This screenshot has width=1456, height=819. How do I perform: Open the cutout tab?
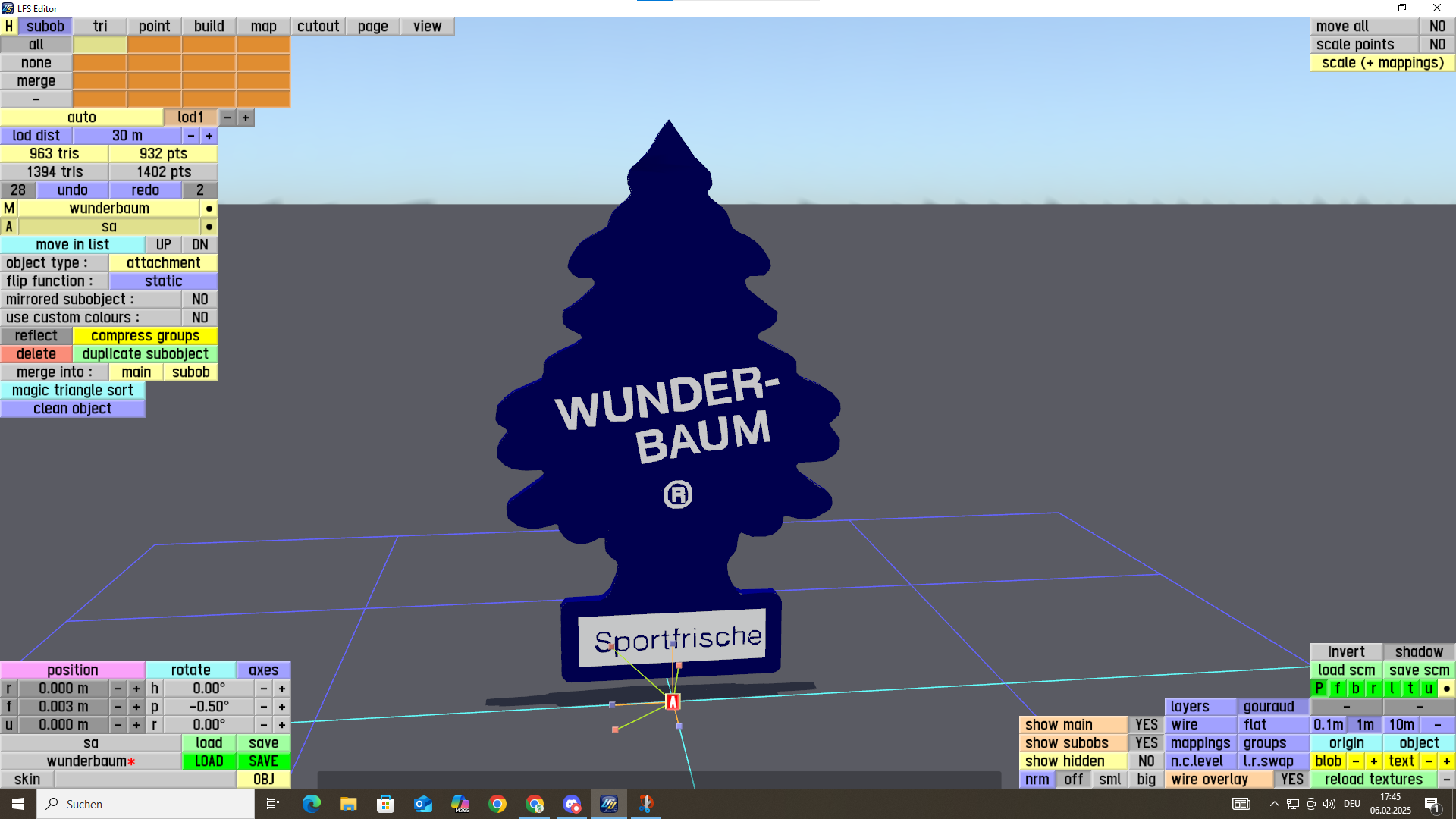tap(318, 27)
